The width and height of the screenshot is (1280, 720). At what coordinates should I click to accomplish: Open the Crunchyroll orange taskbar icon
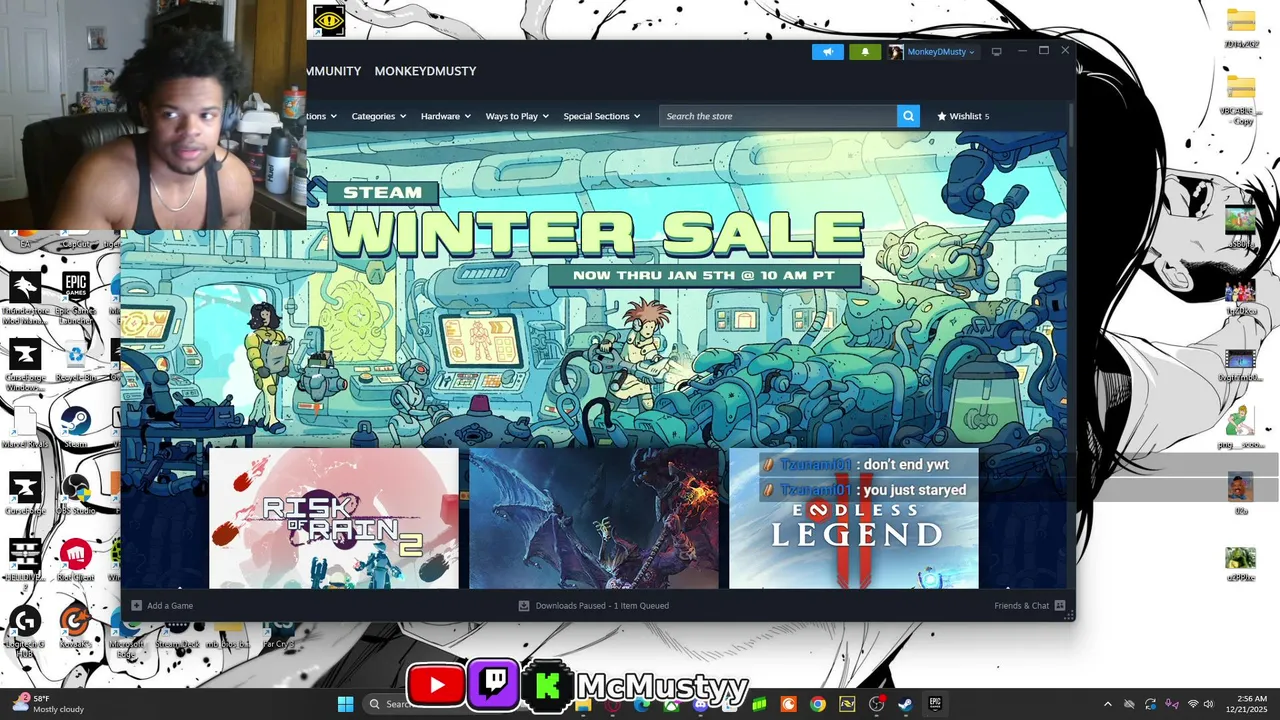(x=788, y=704)
